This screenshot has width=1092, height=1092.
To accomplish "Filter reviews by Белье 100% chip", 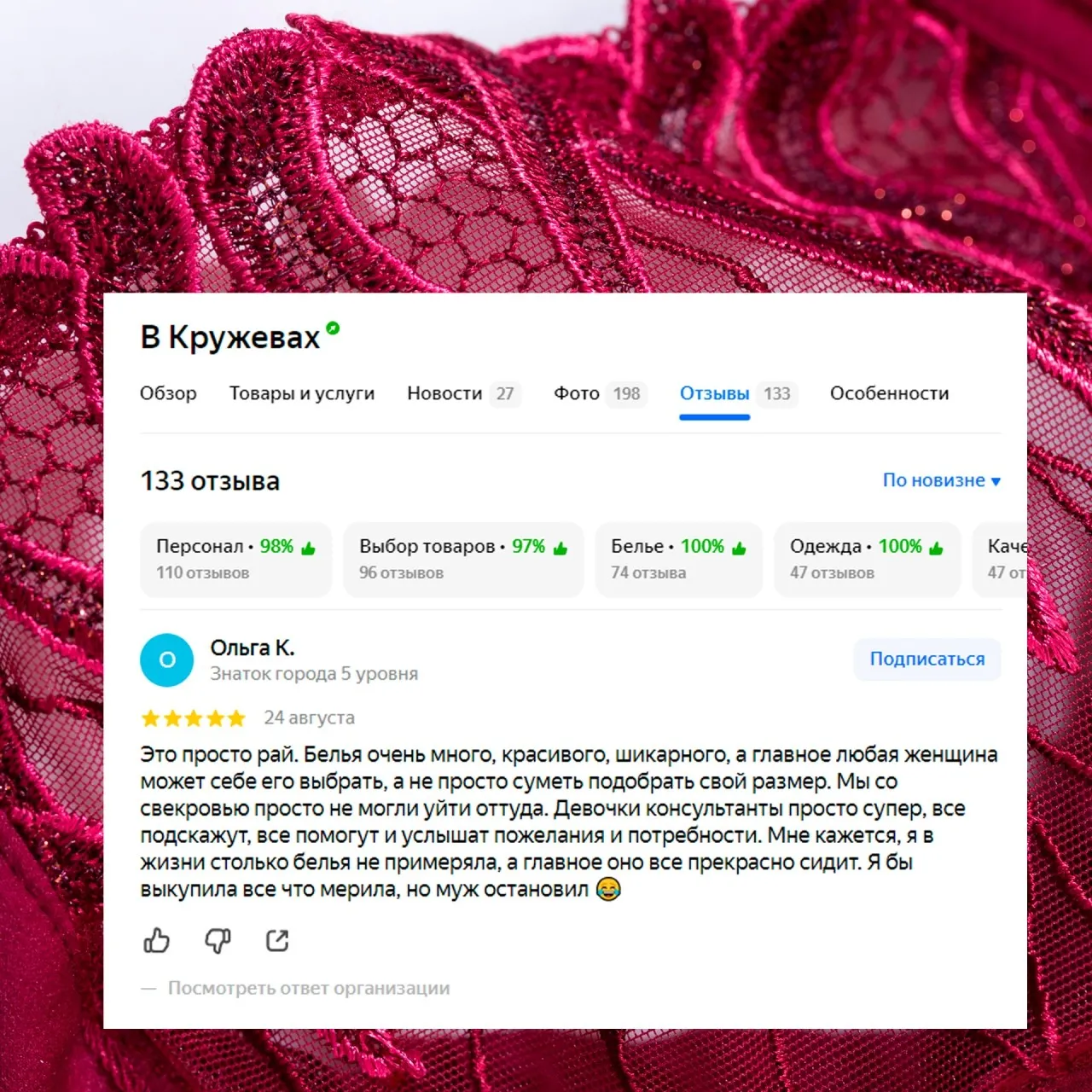I will pos(678,559).
